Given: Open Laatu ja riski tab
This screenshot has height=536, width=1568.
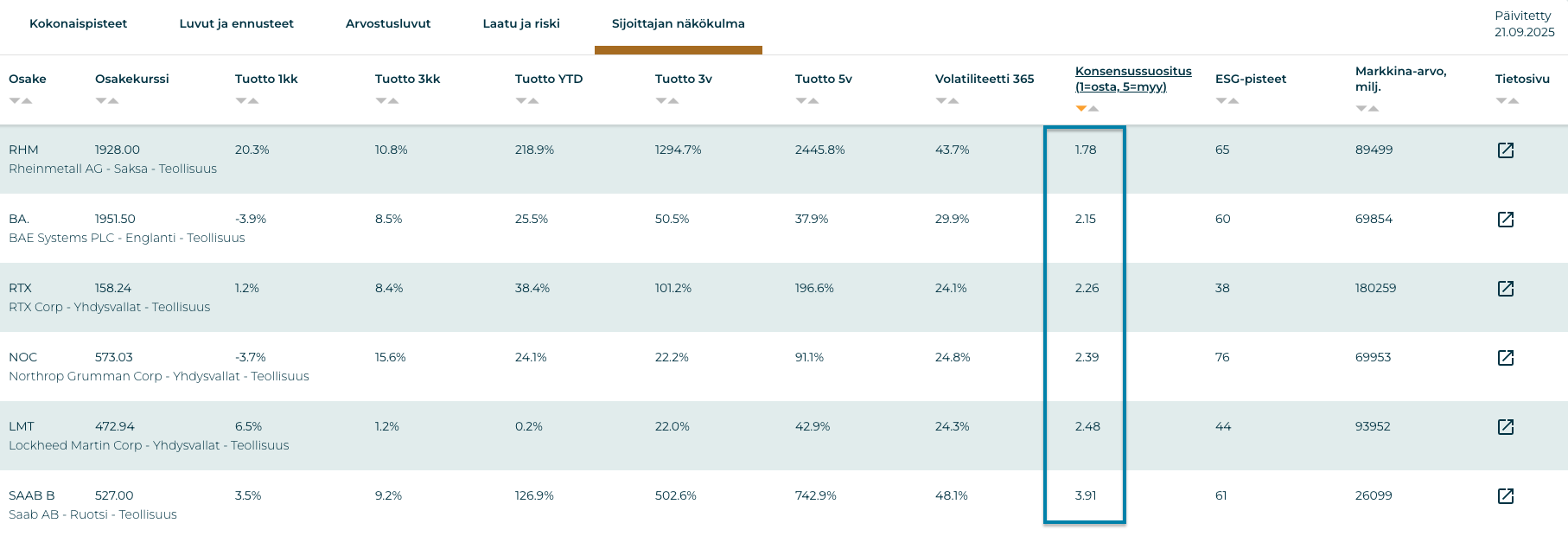Looking at the screenshot, I should (521, 24).
